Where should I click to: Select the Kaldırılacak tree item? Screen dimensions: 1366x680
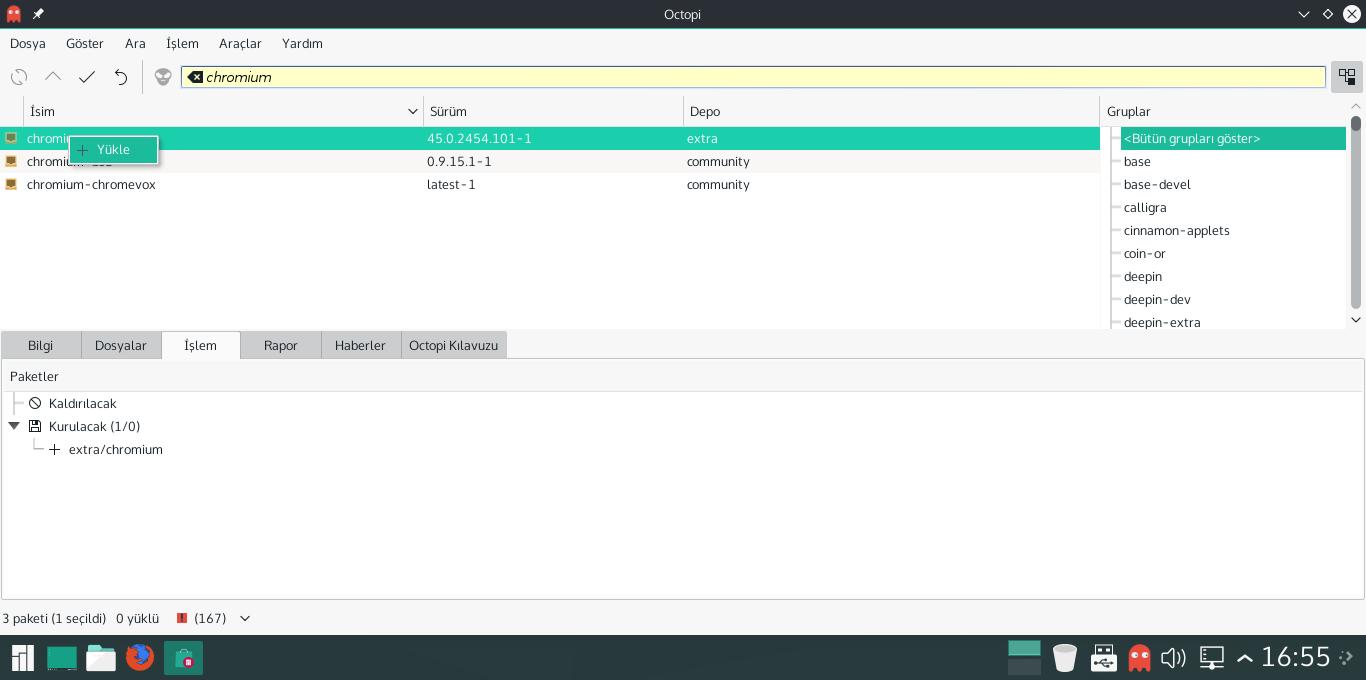pyautogui.click(x=83, y=403)
